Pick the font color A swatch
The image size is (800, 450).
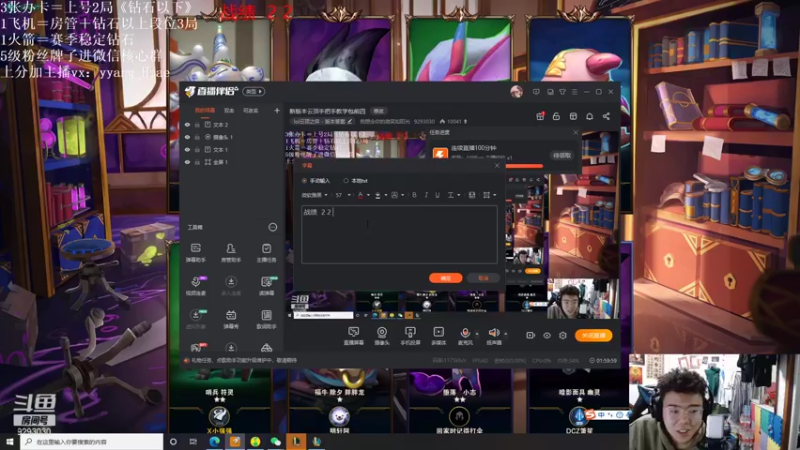click(361, 195)
